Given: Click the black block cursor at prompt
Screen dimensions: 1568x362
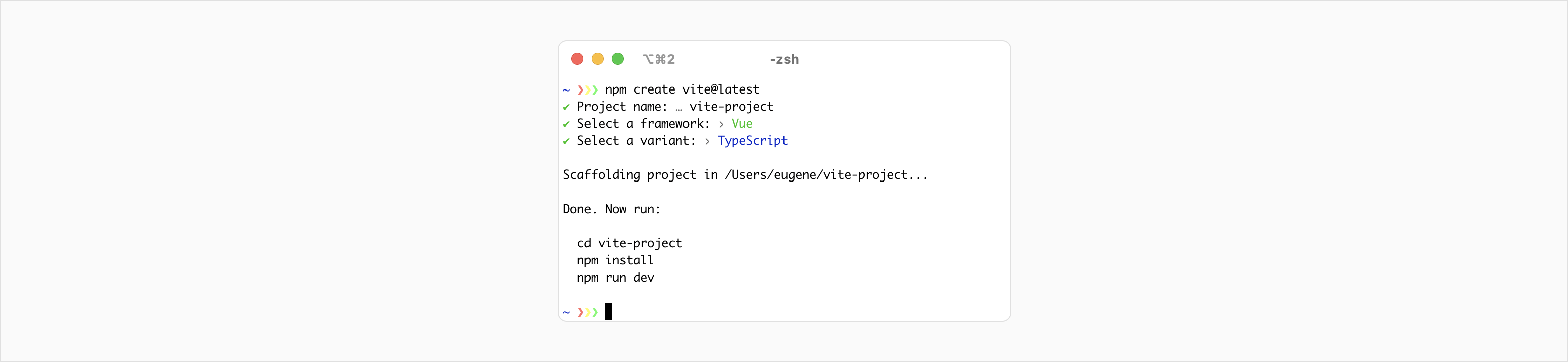Looking at the screenshot, I should (608, 311).
